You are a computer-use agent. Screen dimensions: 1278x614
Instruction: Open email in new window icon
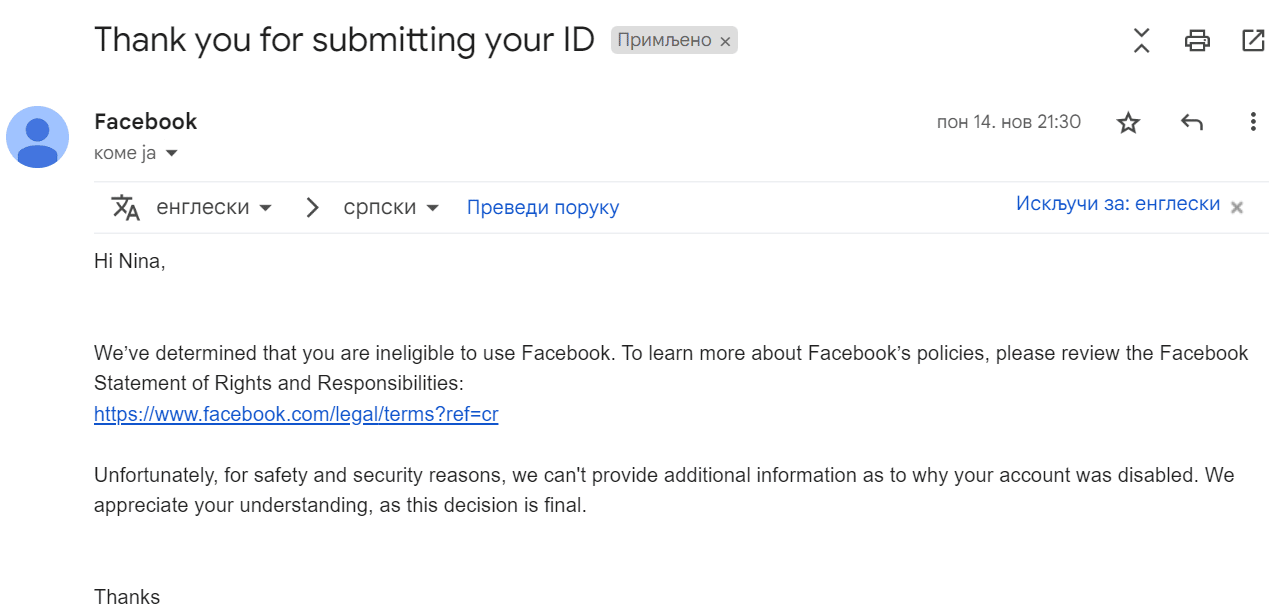click(x=1252, y=41)
